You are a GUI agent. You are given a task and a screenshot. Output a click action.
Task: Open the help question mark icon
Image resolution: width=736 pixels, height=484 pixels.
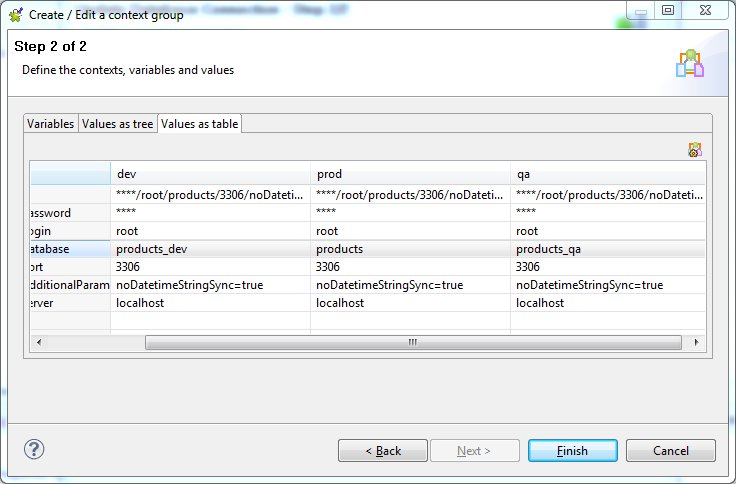[34, 449]
